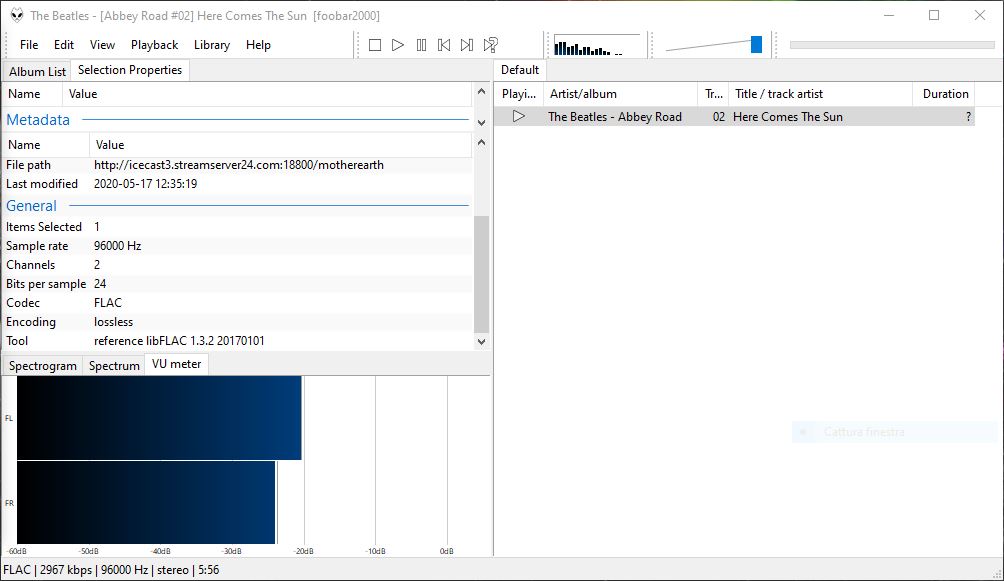1004x581 pixels.
Task: Open the Edit menu
Action: pos(64,45)
